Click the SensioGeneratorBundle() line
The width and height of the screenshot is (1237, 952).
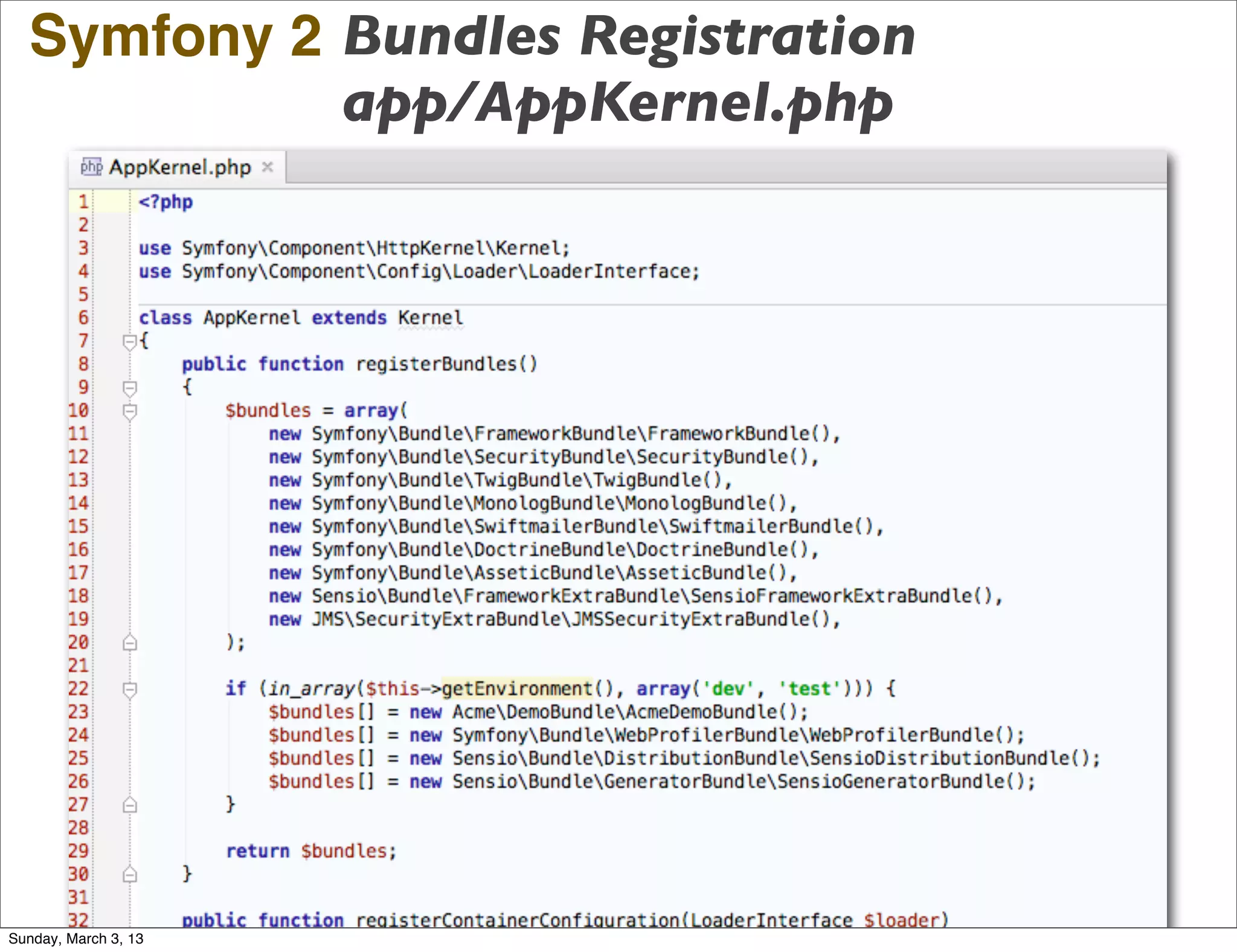click(652, 782)
